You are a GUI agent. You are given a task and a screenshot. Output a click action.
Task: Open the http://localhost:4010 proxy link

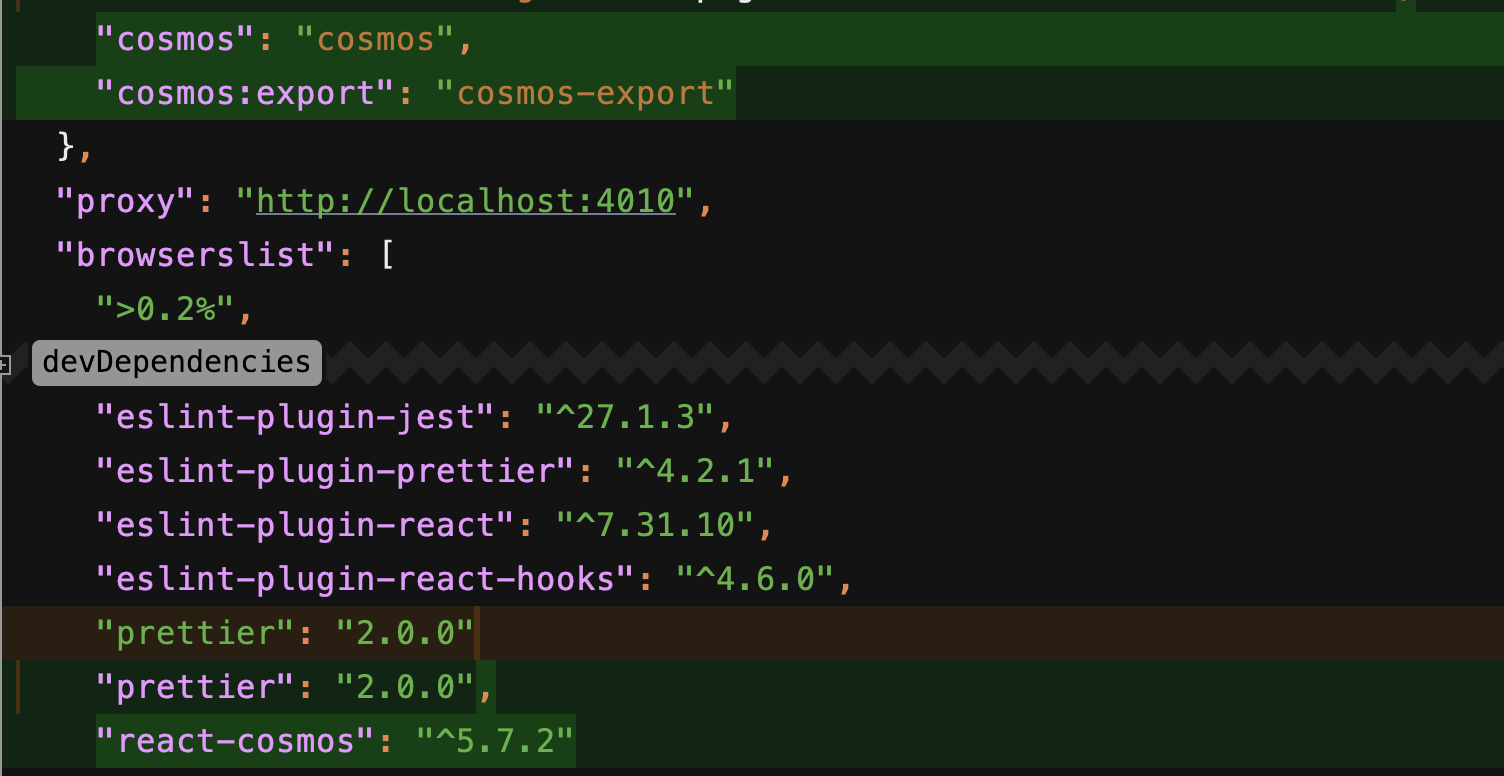tap(463, 200)
